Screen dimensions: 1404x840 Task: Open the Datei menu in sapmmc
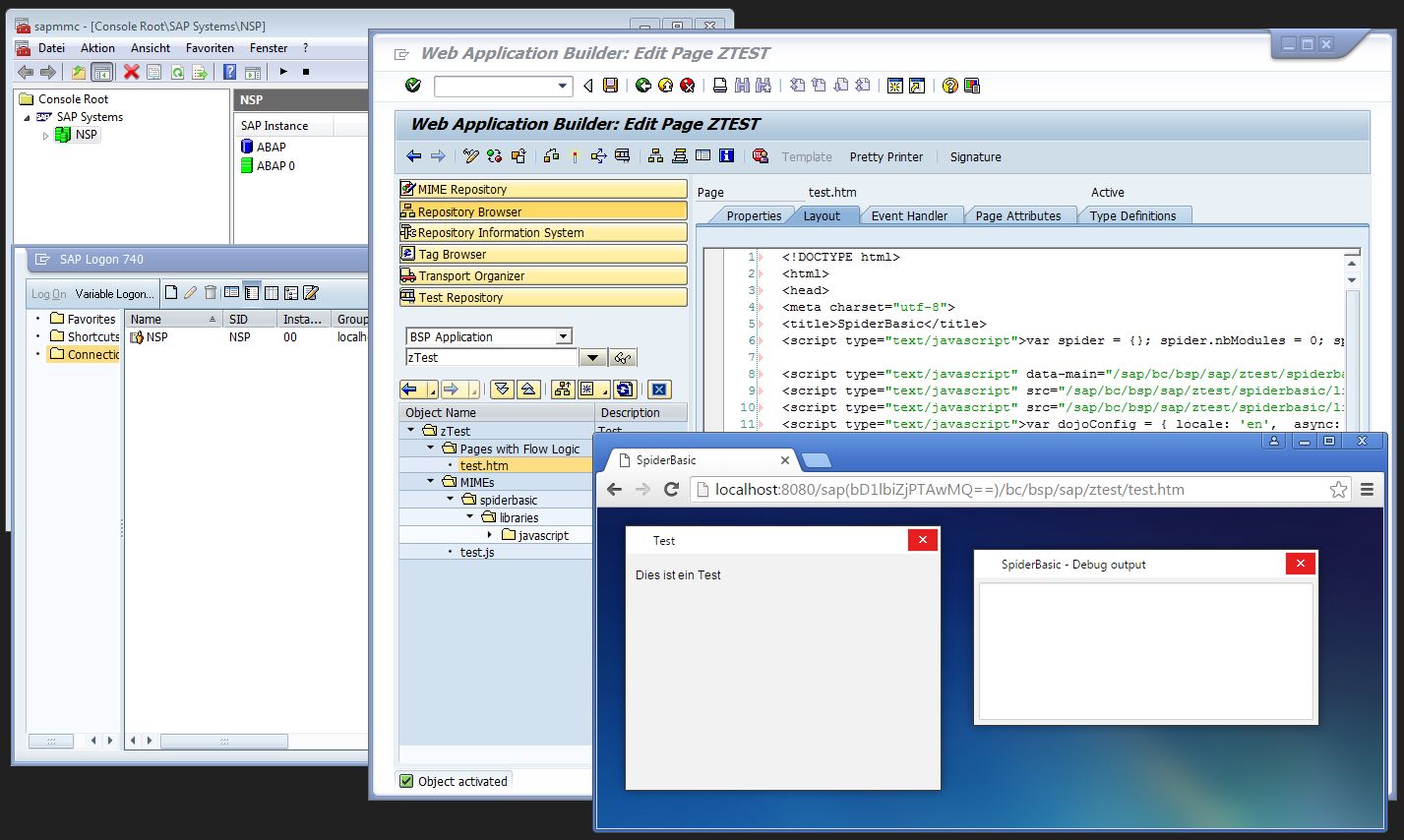pyautogui.click(x=51, y=47)
